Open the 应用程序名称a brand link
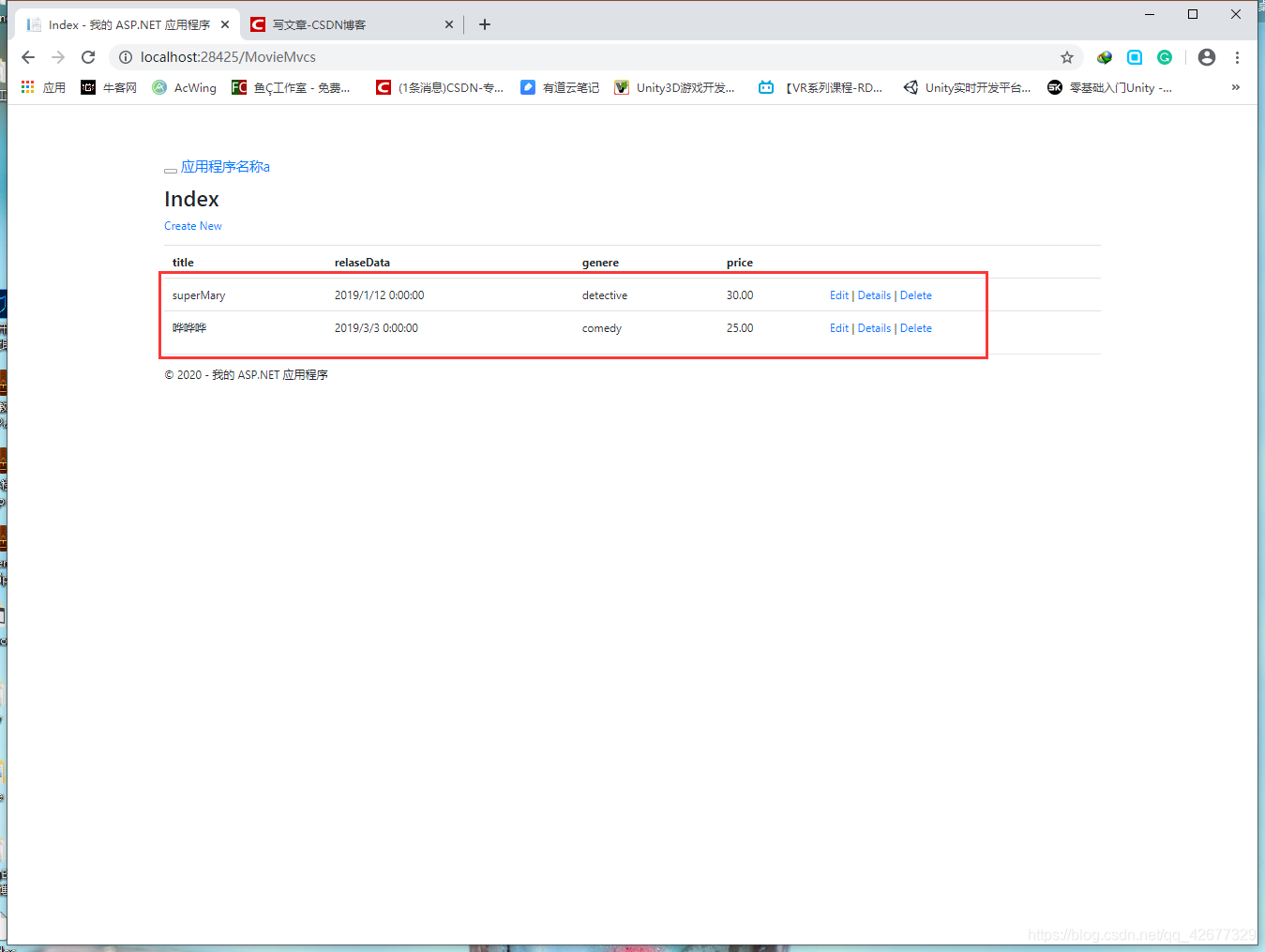Screen dimensions: 1265x952 click(x=225, y=167)
